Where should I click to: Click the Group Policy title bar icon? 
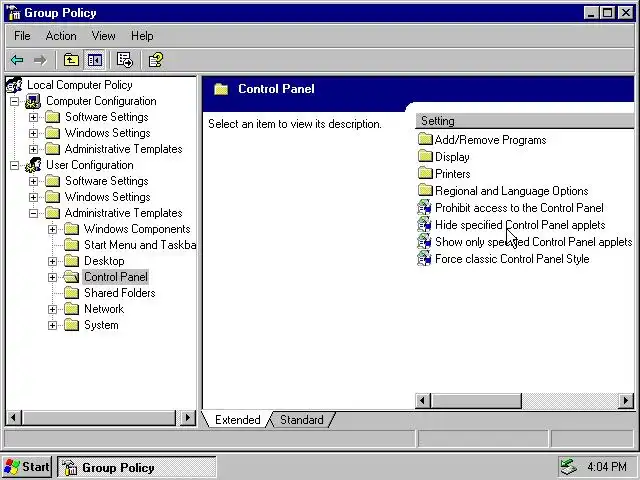point(13,13)
